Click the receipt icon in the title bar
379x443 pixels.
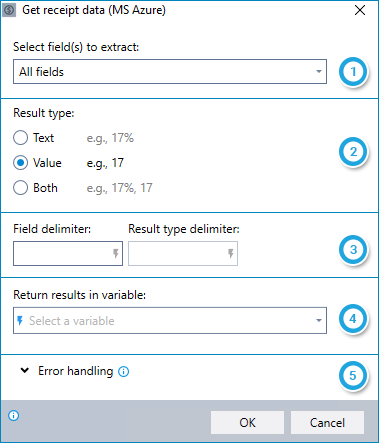pos(9,10)
